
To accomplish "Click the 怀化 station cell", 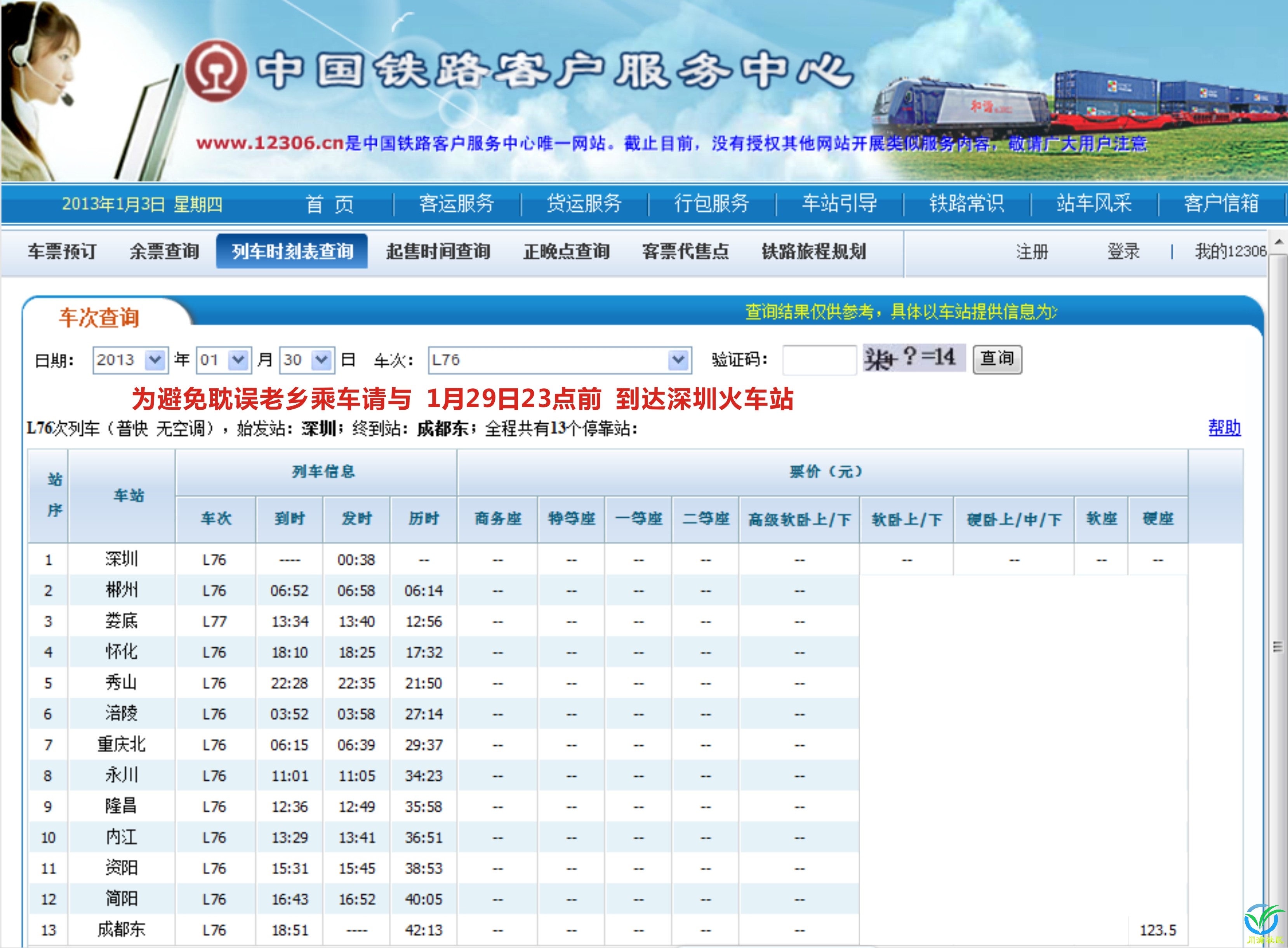I will 122,652.
